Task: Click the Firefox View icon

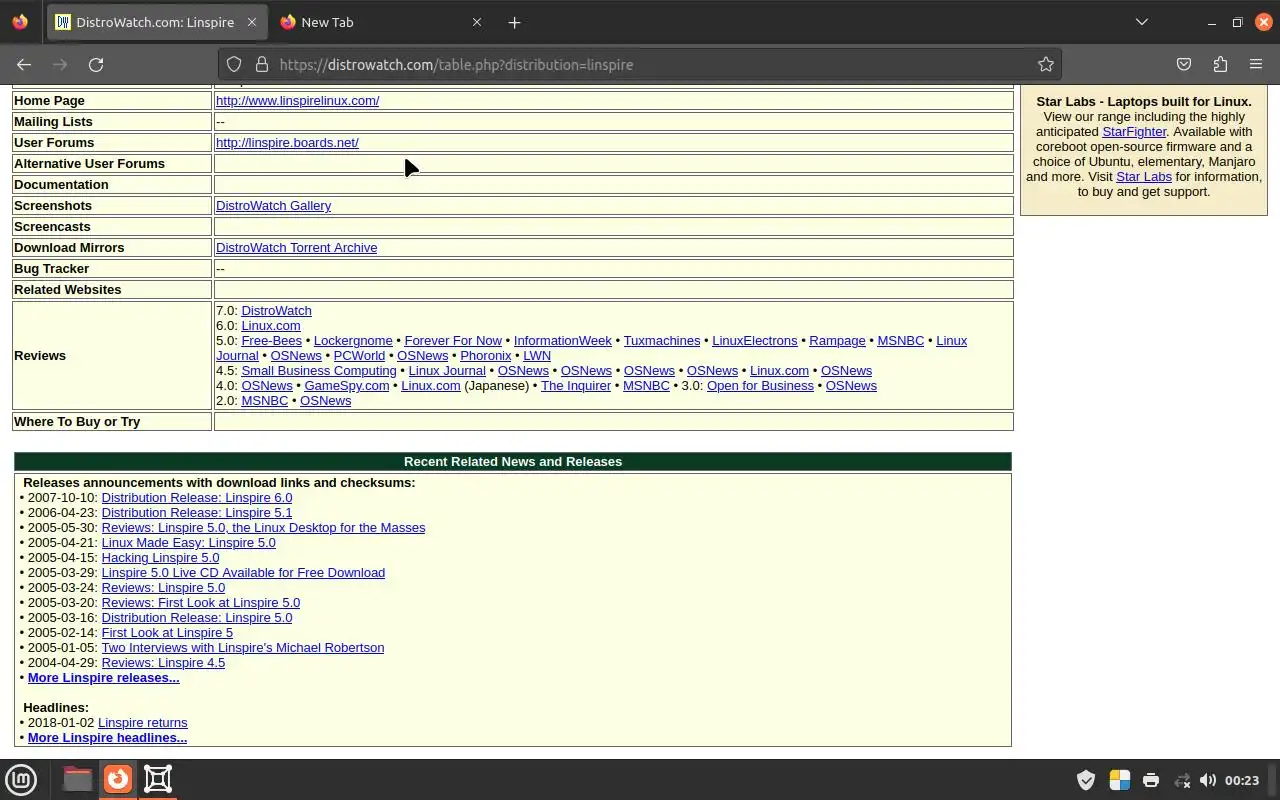Action: click(20, 22)
